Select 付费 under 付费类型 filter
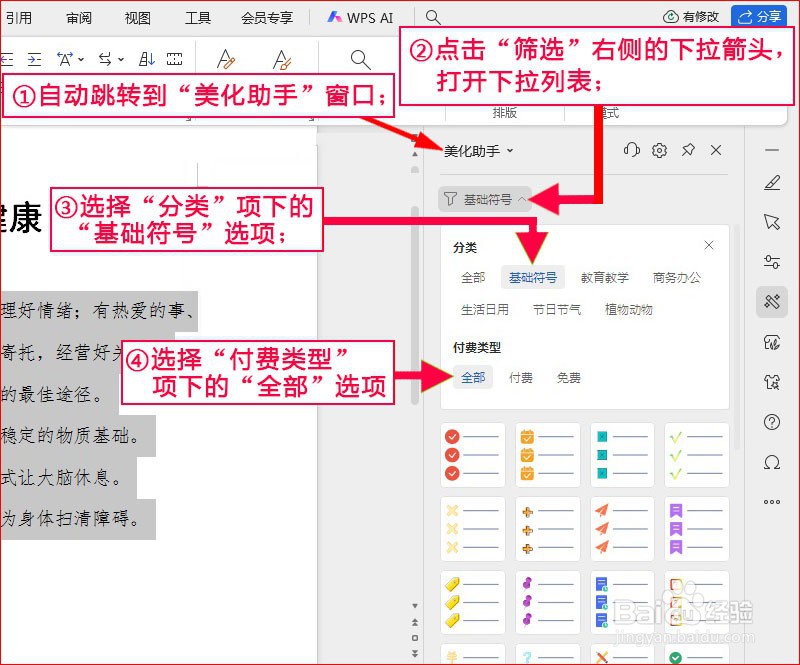 [521, 378]
